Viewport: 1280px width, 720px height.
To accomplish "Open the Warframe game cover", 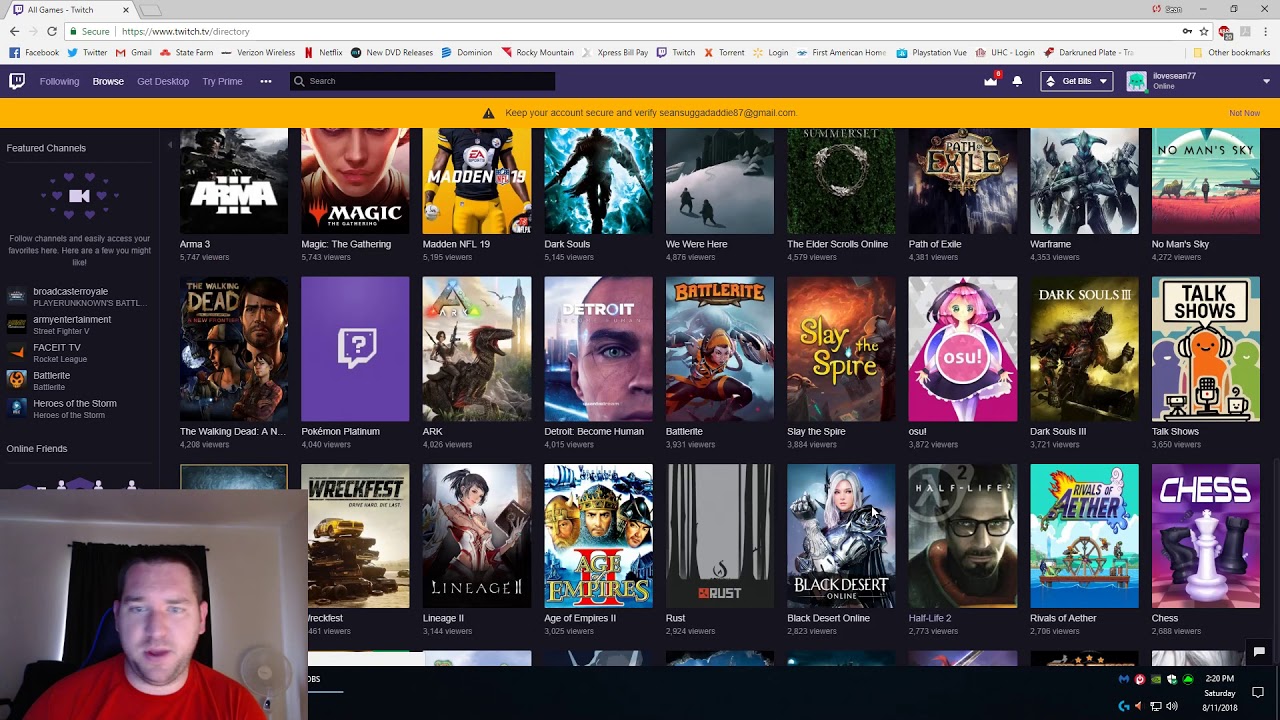I will [1084, 181].
